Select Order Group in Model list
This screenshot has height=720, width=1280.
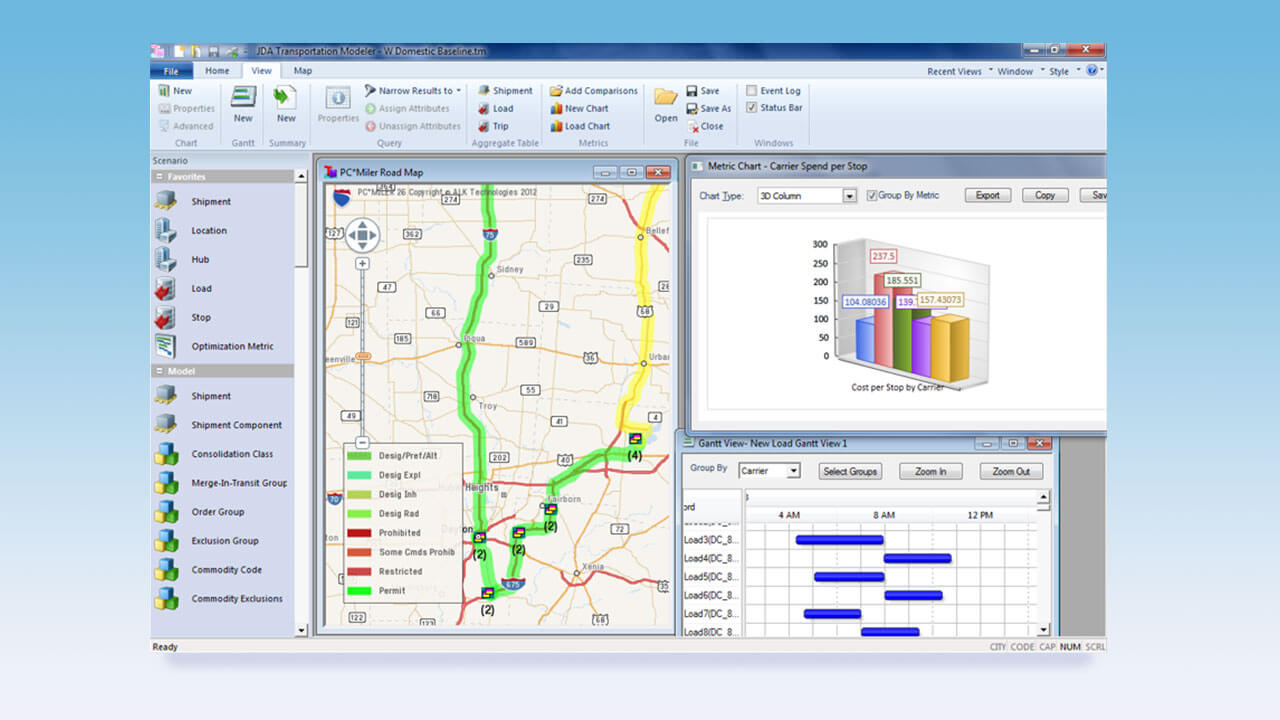click(x=218, y=512)
